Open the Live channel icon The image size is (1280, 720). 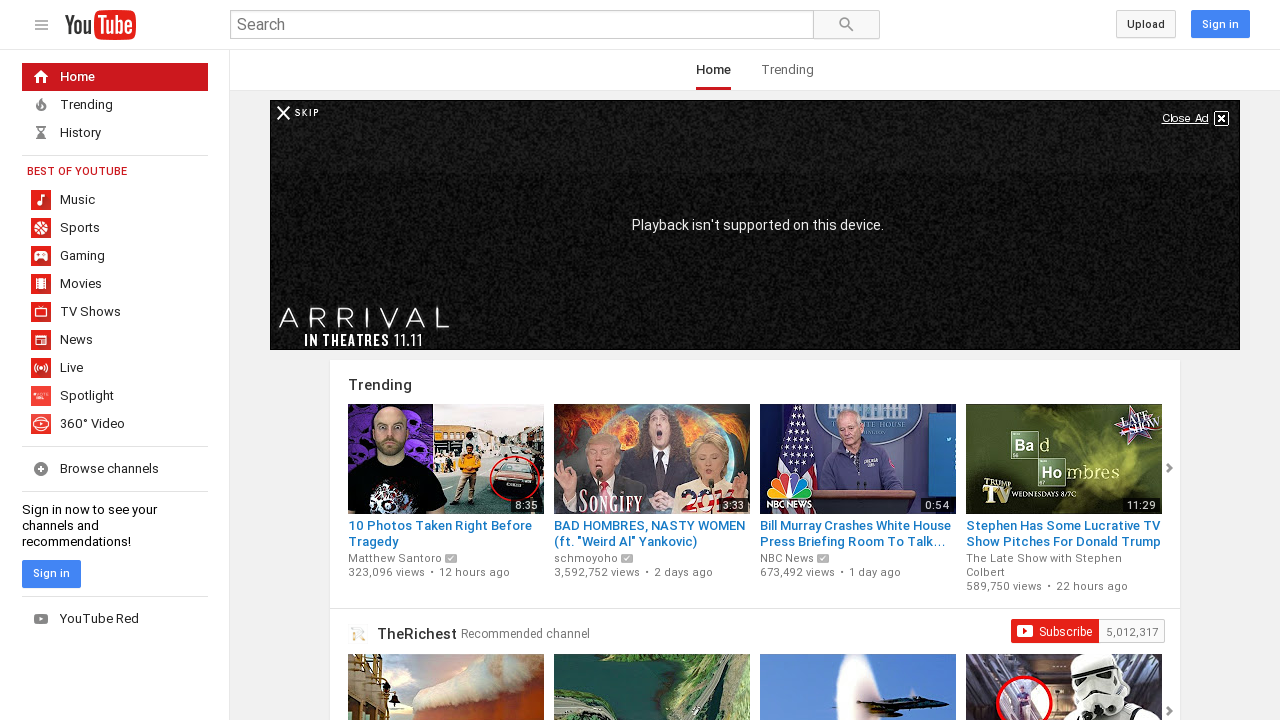41,368
